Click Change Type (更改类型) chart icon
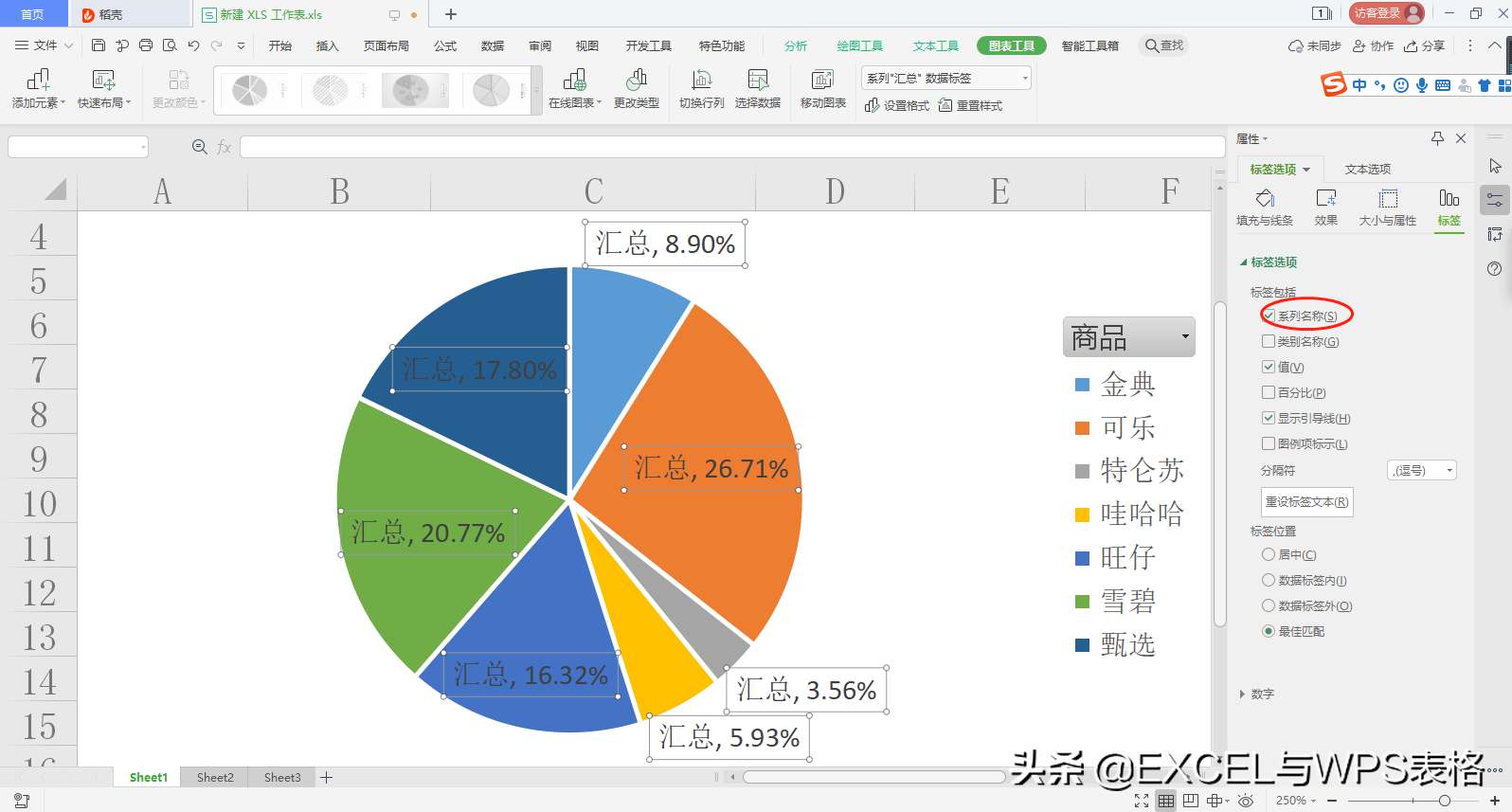The height and width of the screenshot is (812, 1512). coord(637,80)
